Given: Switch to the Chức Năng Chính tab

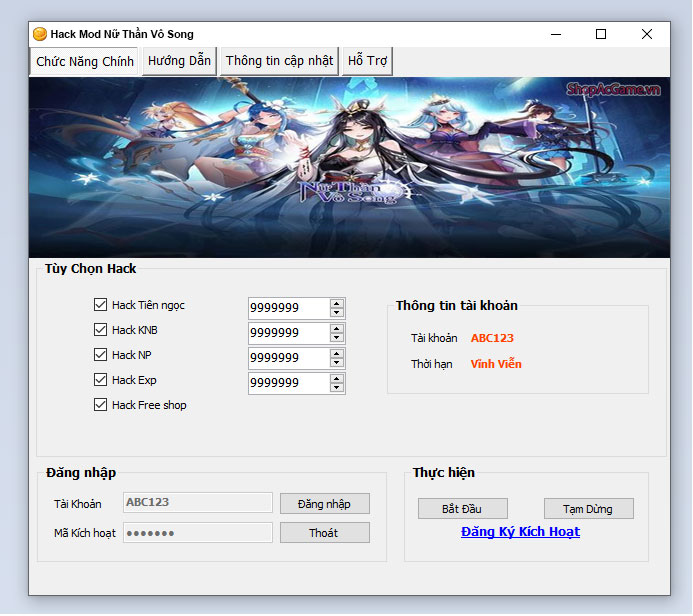Looking at the screenshot, I should click(x=84, y=61).
